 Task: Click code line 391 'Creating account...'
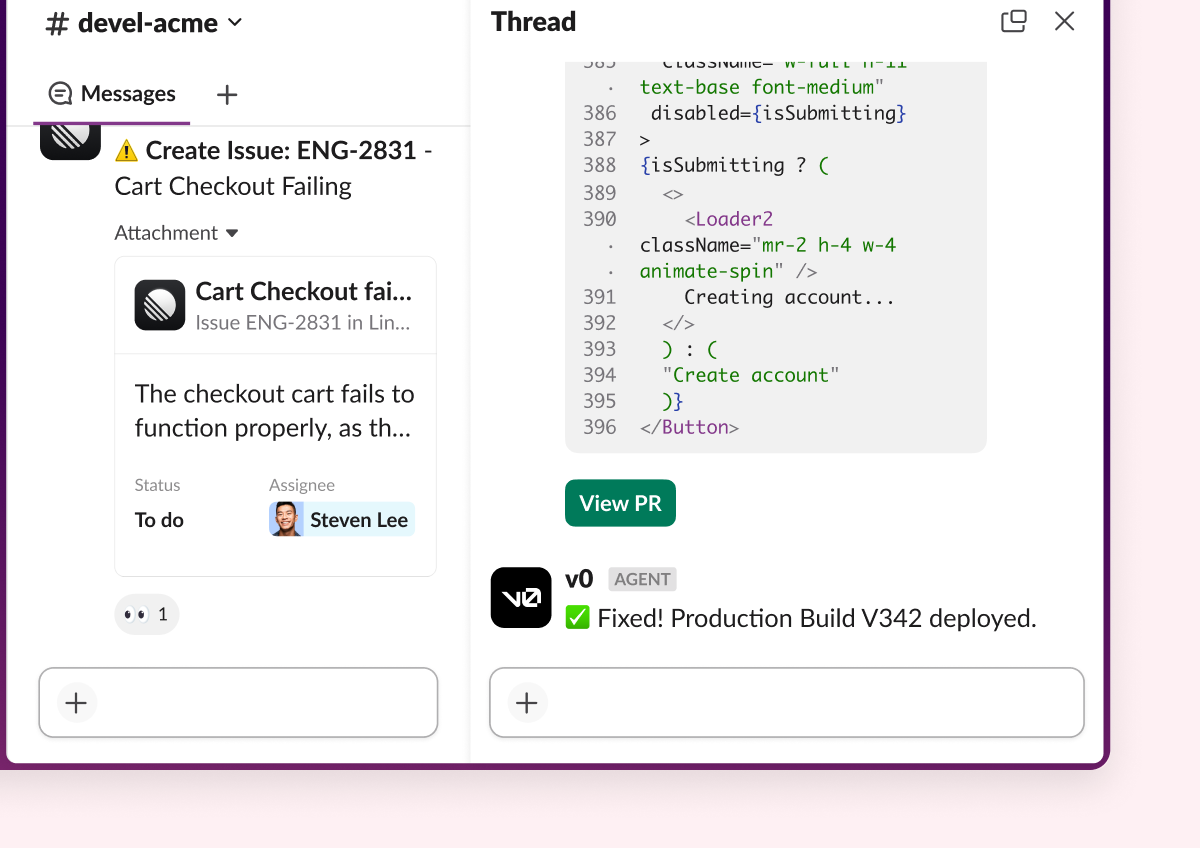point(789,297)
